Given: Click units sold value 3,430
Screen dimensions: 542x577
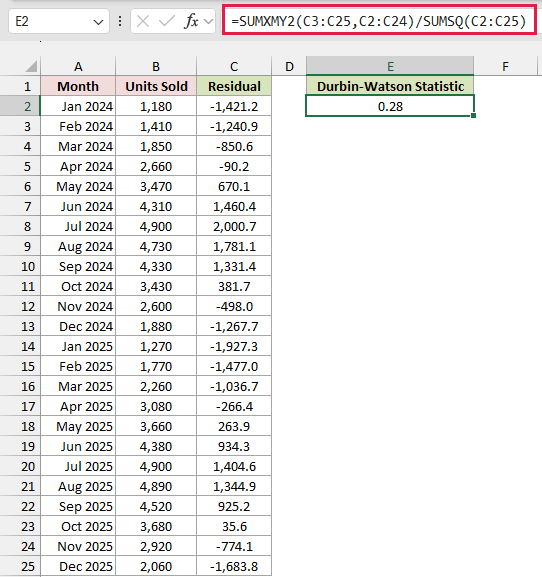Looking at the screenshot, I should (156, 286).
